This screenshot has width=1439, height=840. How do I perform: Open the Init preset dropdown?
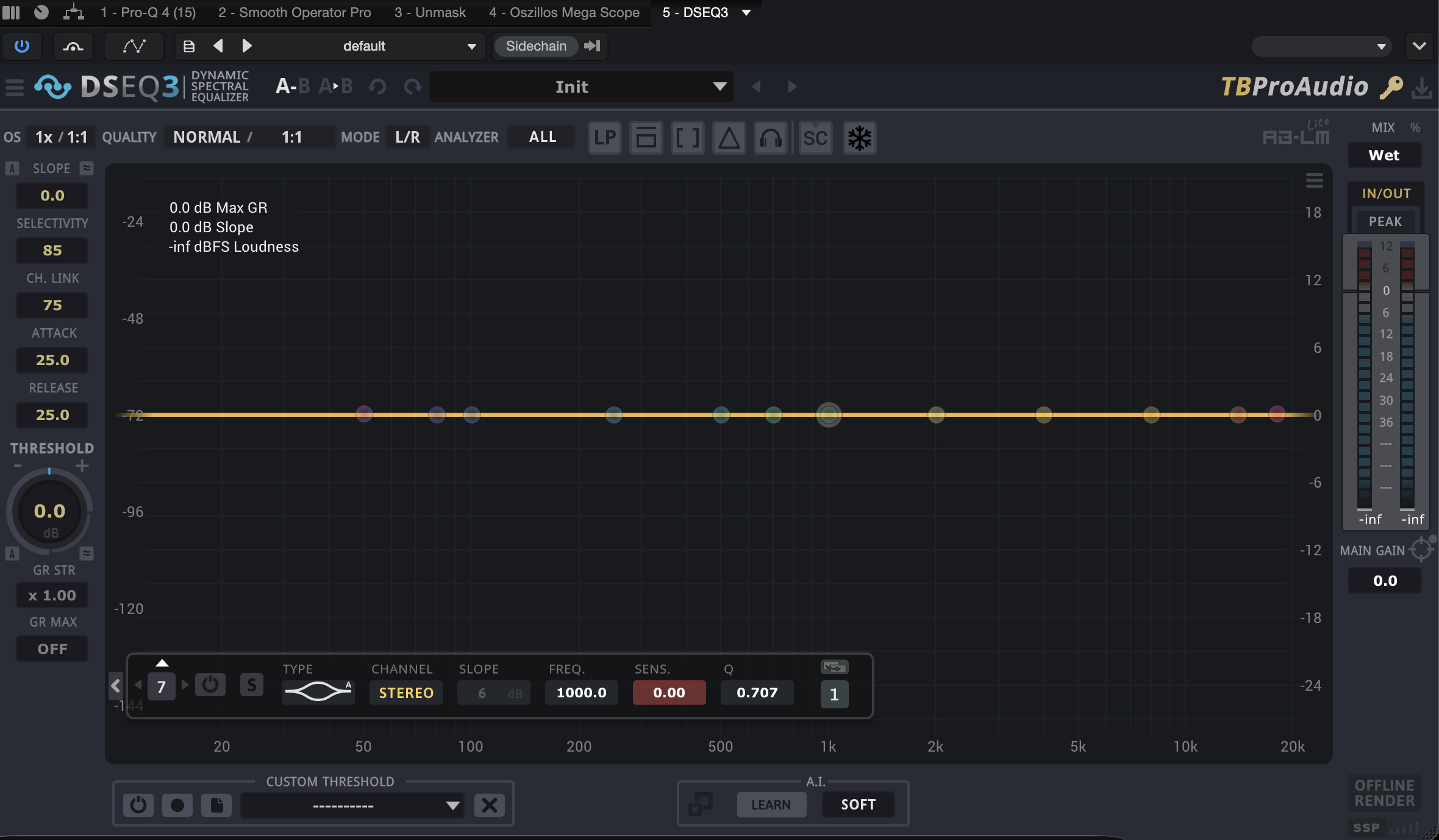tap(582, 87)
